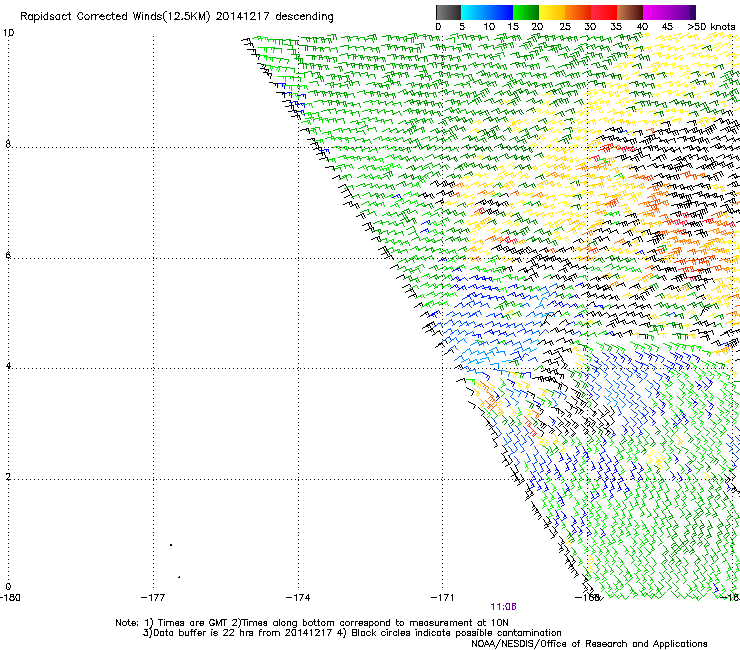Click the date text '20141217 descending'

275,17
